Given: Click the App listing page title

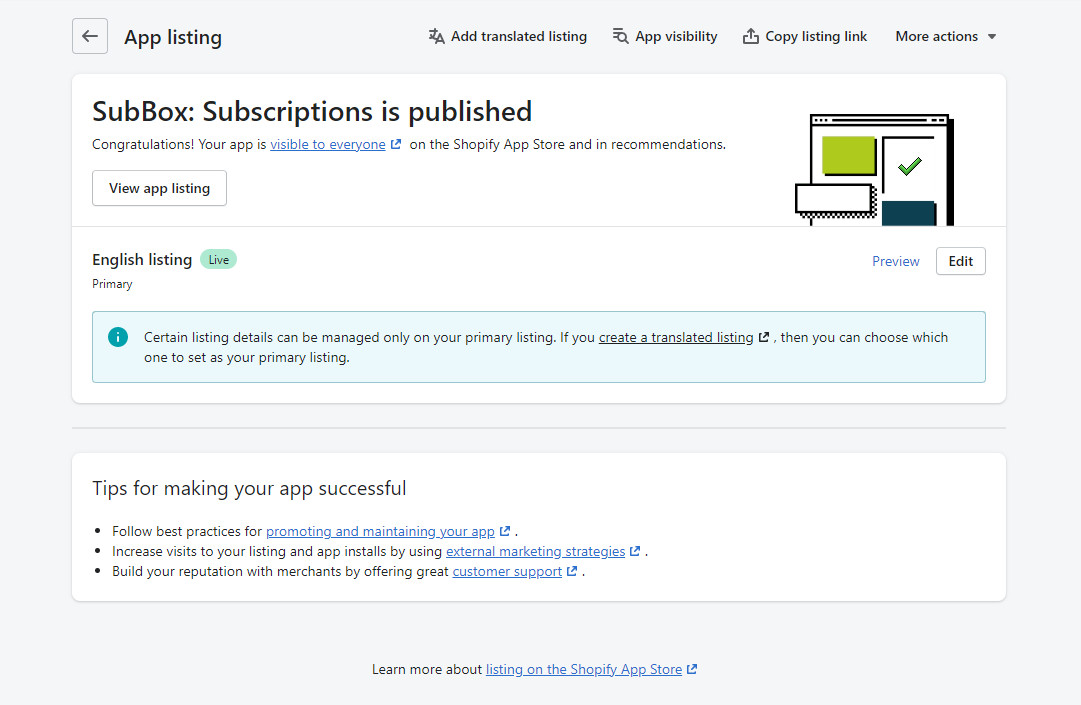Looking at the screenshot, I should (x=173, y=37).
